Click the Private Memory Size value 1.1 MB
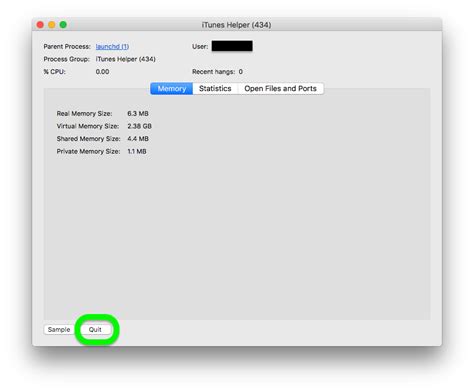 click(137, 151)
